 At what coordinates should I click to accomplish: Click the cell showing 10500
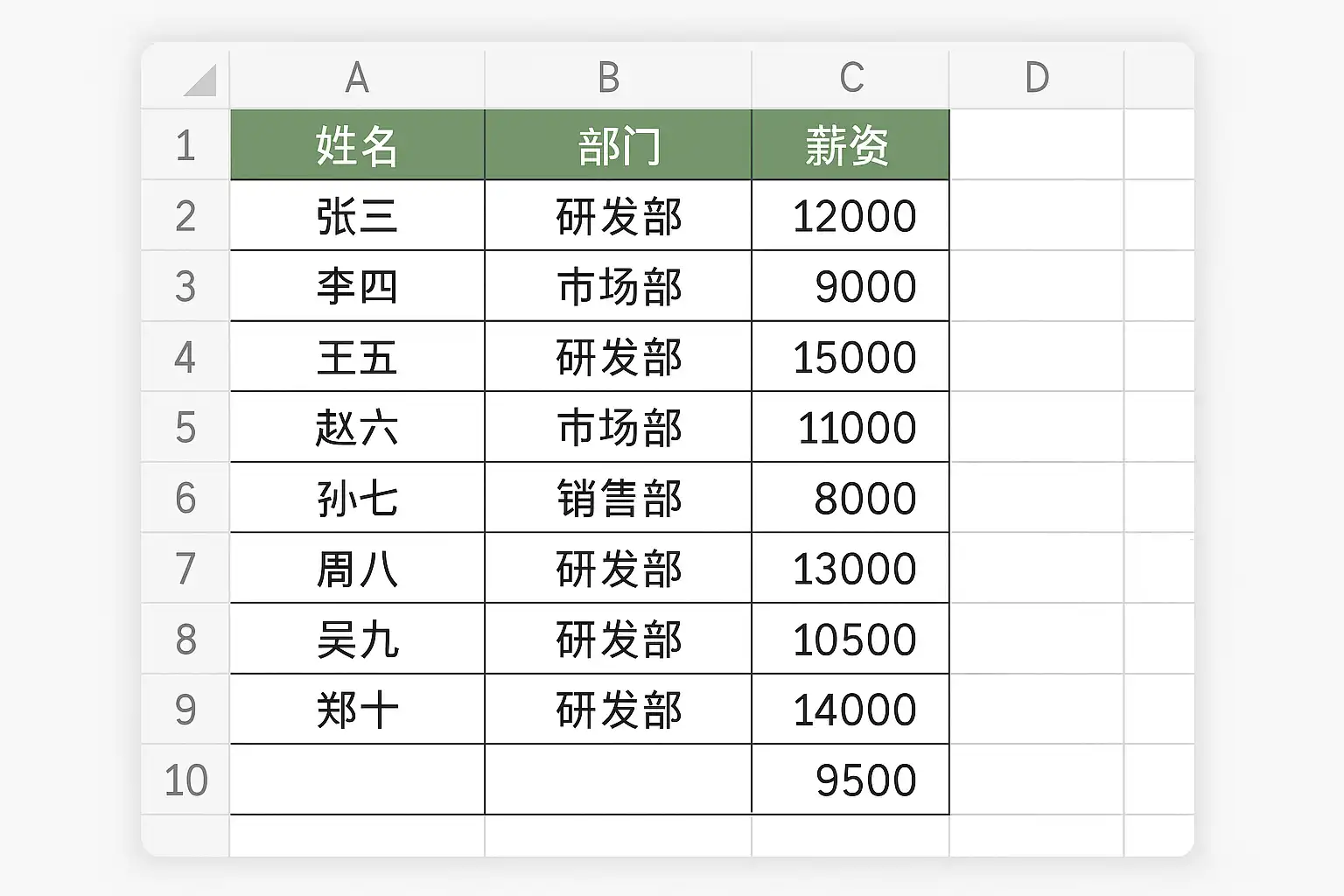[x=850, y=640]
